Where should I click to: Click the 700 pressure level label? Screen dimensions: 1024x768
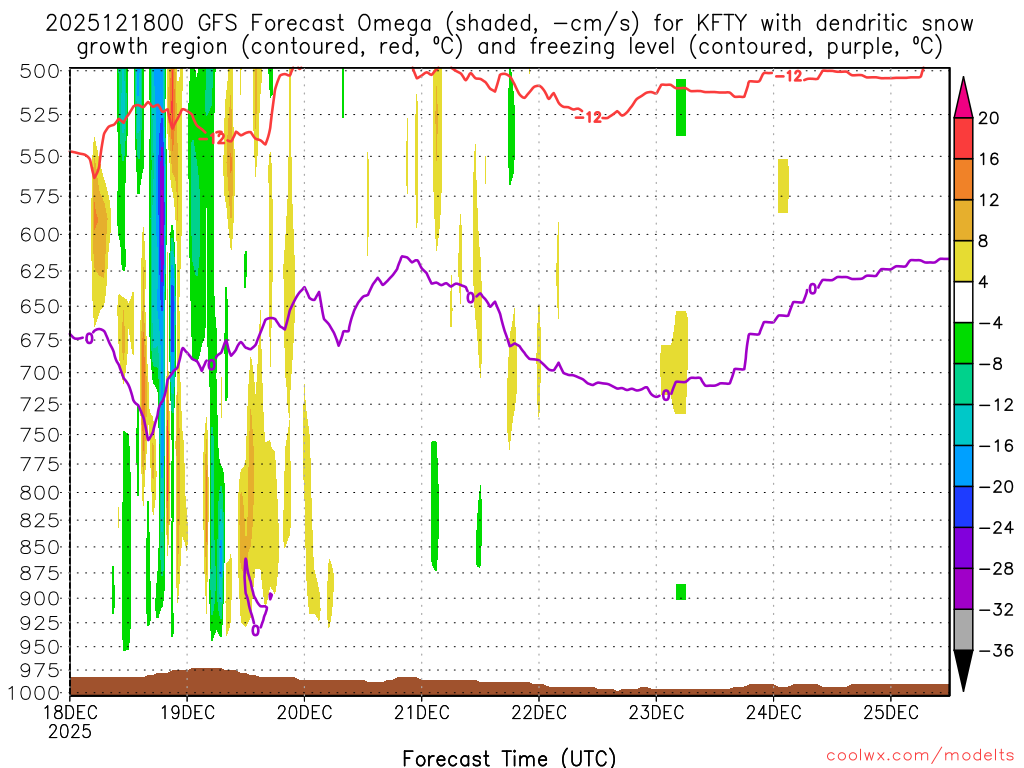point(40,373)
